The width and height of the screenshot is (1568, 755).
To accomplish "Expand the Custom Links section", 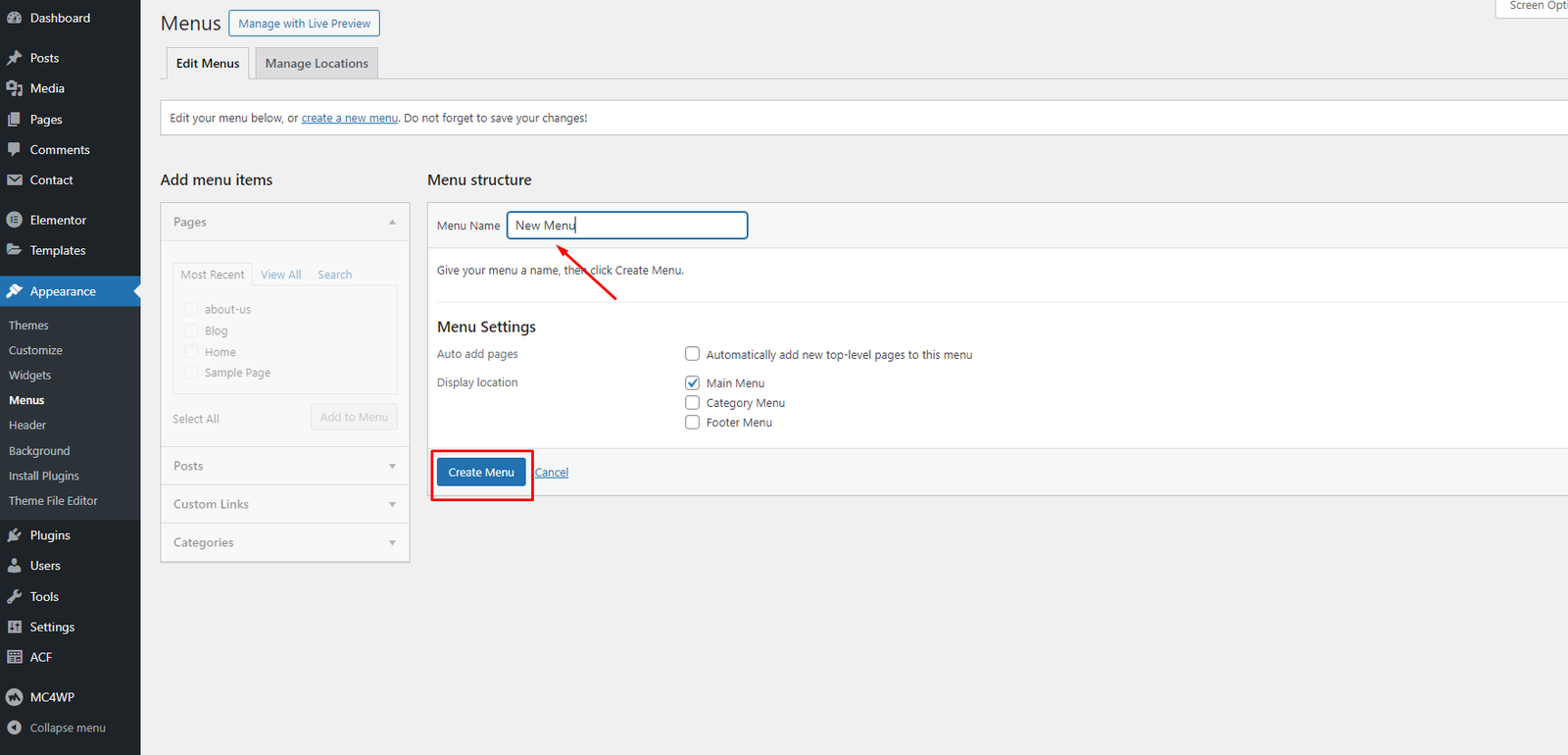I will point(284,504).
